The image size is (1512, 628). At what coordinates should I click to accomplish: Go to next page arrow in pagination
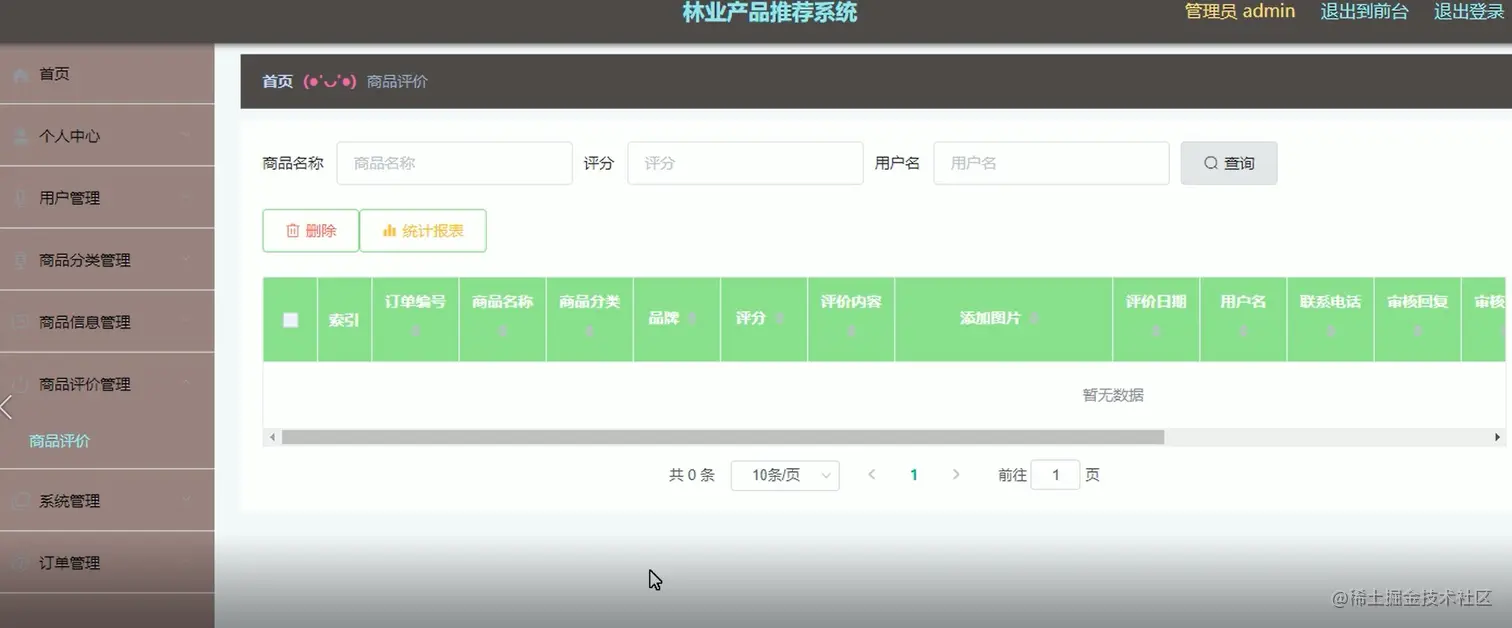[x=956, y=475]
